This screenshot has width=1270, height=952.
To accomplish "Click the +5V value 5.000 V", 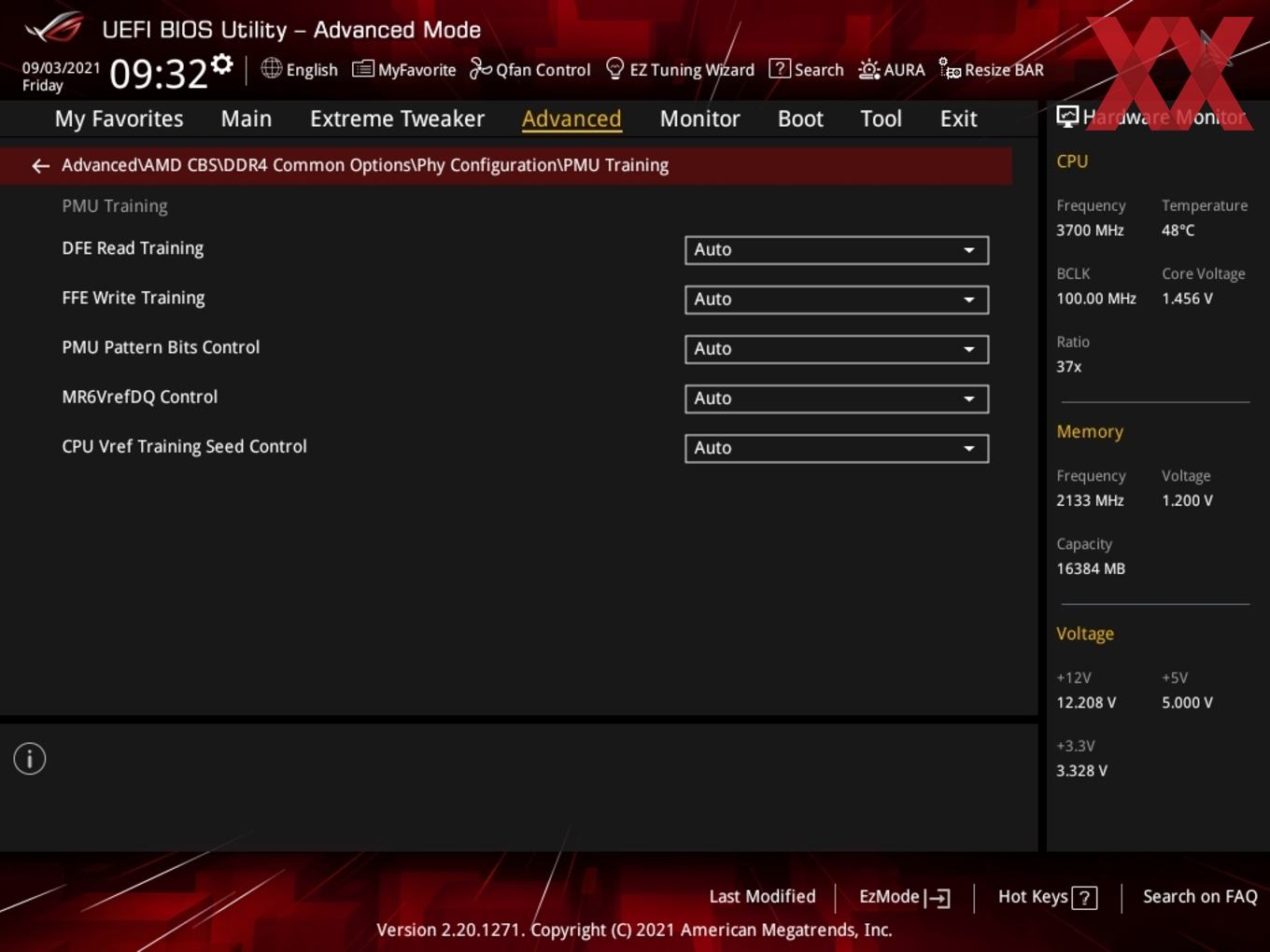I will tap(1187, 703).
